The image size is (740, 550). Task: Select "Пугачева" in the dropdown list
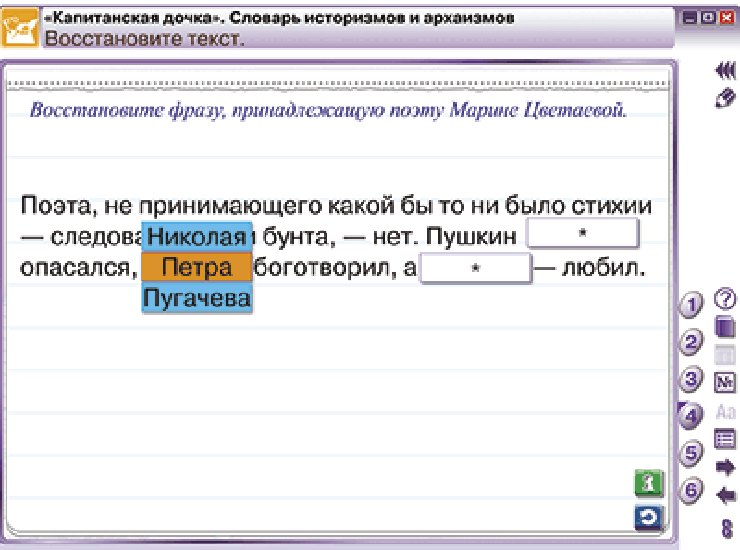point(197,298)
